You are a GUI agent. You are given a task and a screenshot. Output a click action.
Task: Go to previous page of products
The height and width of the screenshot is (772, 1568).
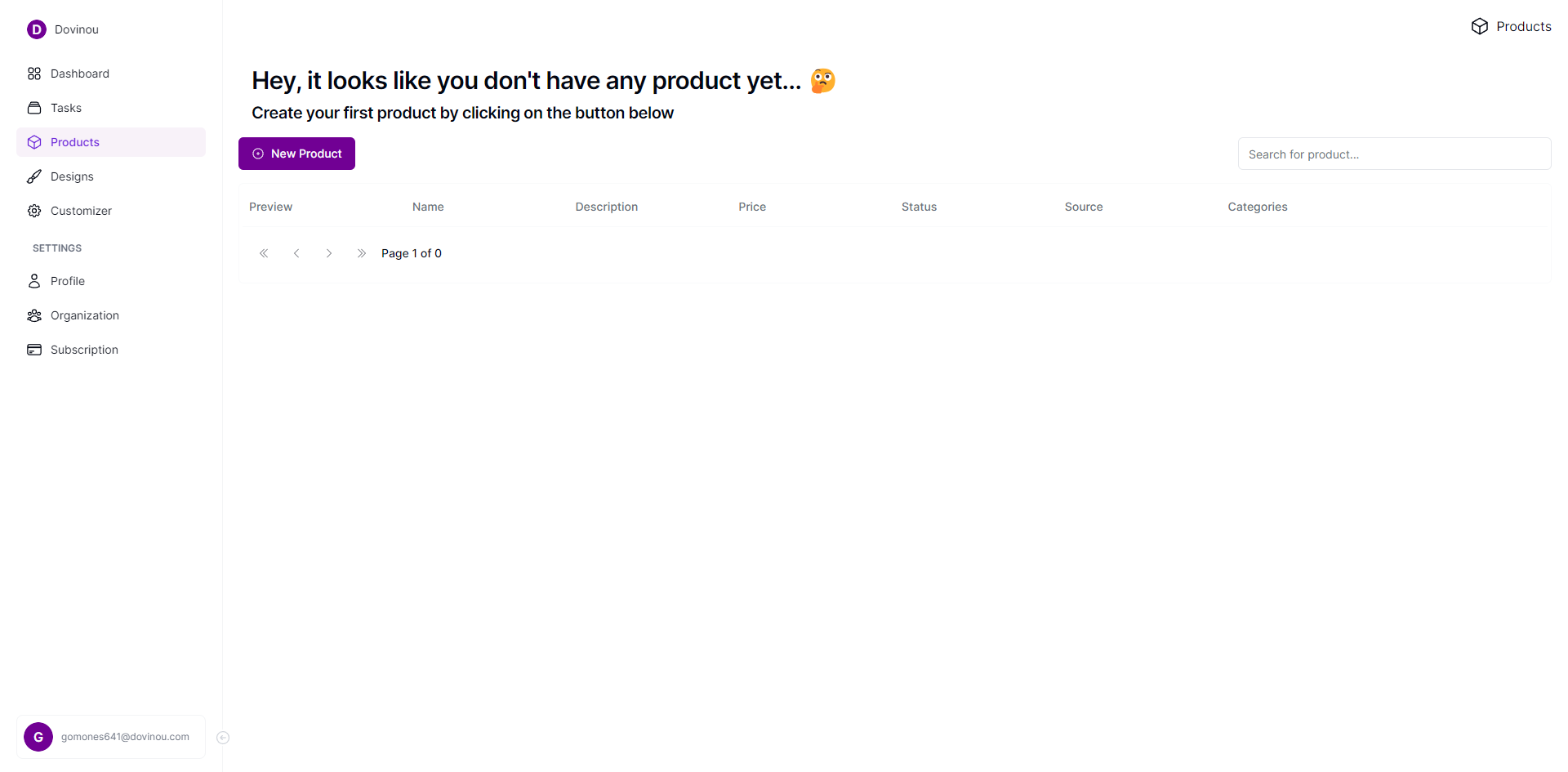point(296,253)
